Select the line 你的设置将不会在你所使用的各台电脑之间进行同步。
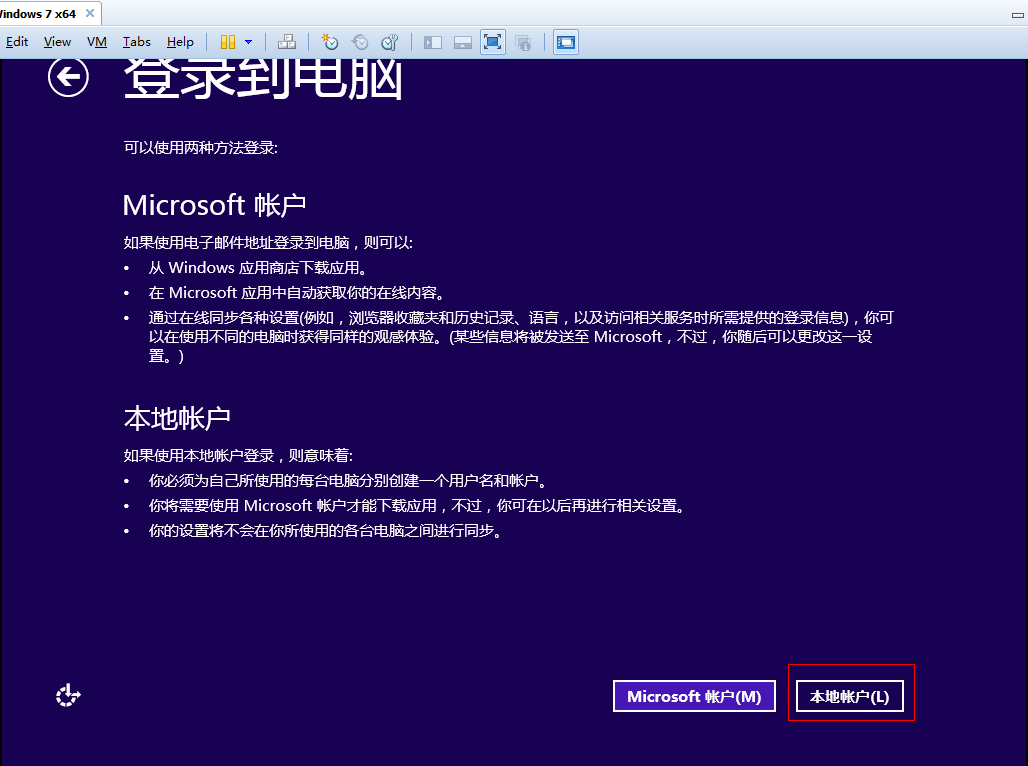This screenshot has height=766, width=1028. point(326,531)
